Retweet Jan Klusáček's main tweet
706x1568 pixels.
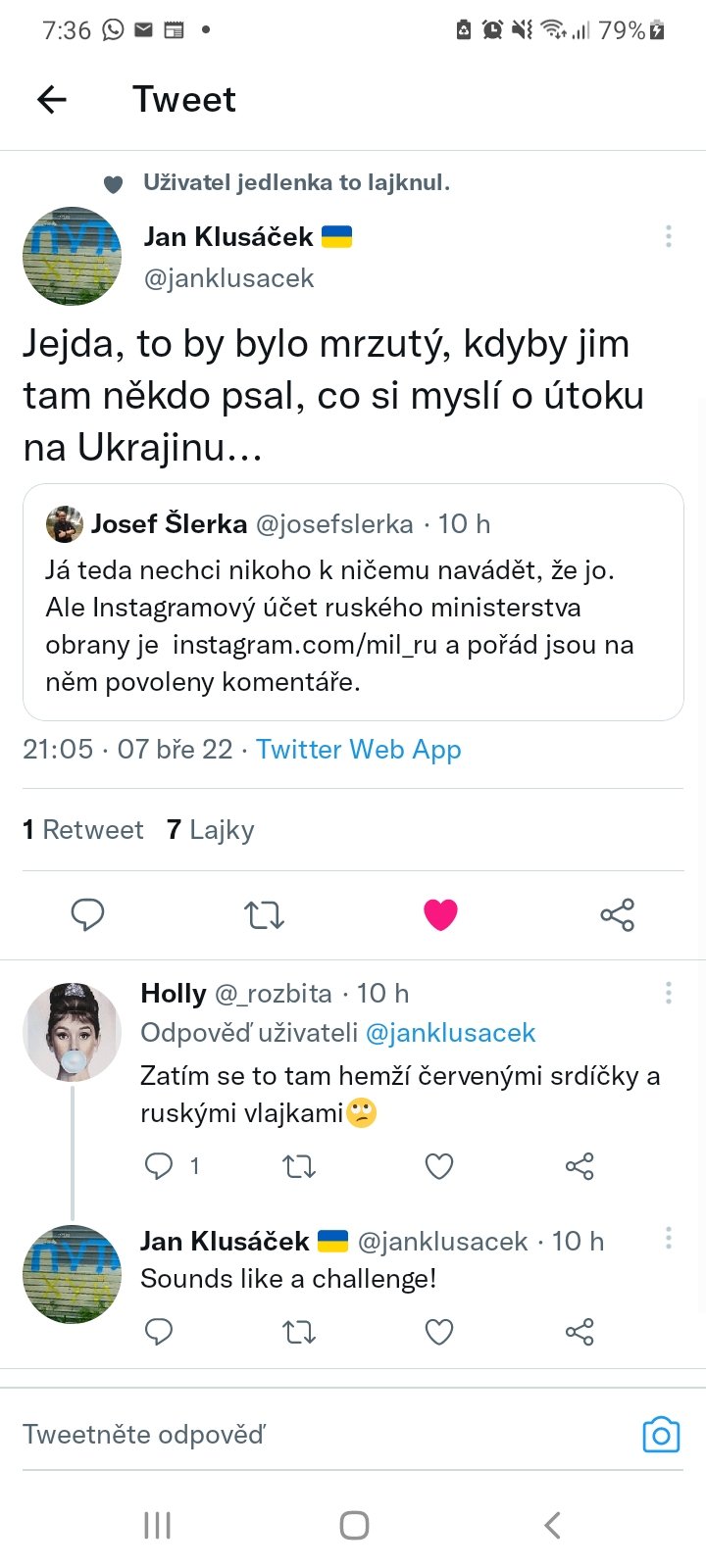264,914
